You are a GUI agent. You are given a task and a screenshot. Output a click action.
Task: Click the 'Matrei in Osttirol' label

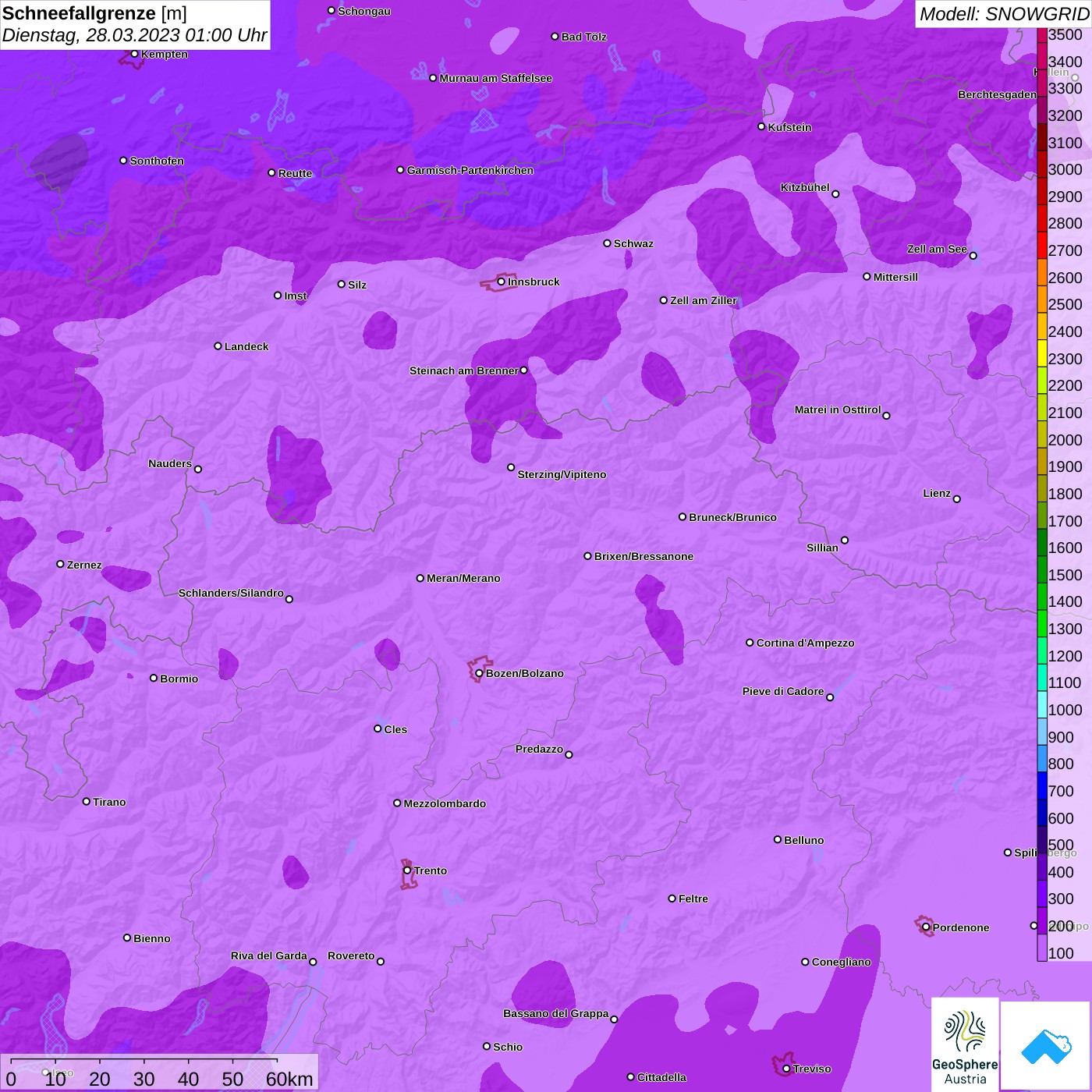[838, 409]
